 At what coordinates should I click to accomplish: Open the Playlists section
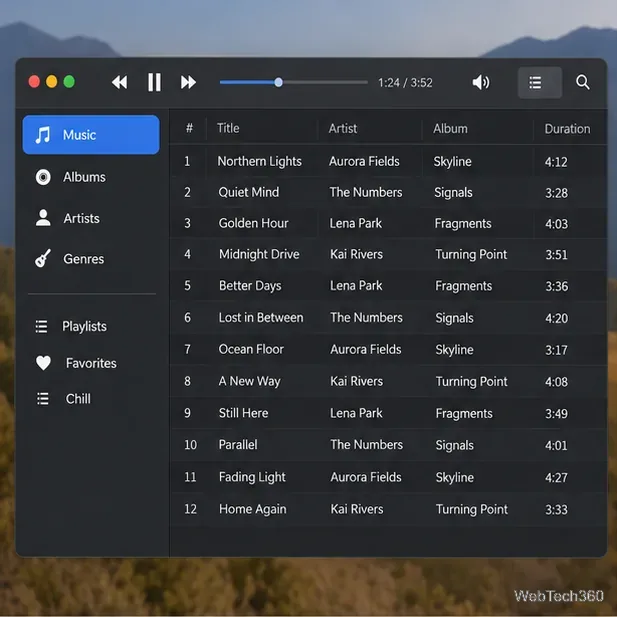[x=84, y=326]
